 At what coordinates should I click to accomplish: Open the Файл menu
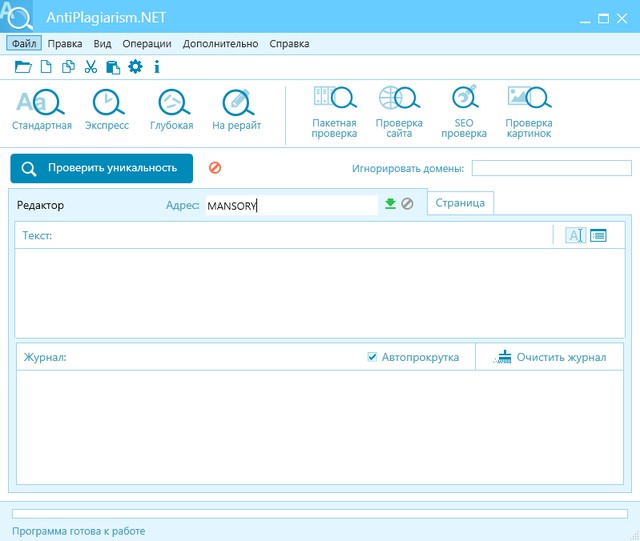[x=24, y=44]
